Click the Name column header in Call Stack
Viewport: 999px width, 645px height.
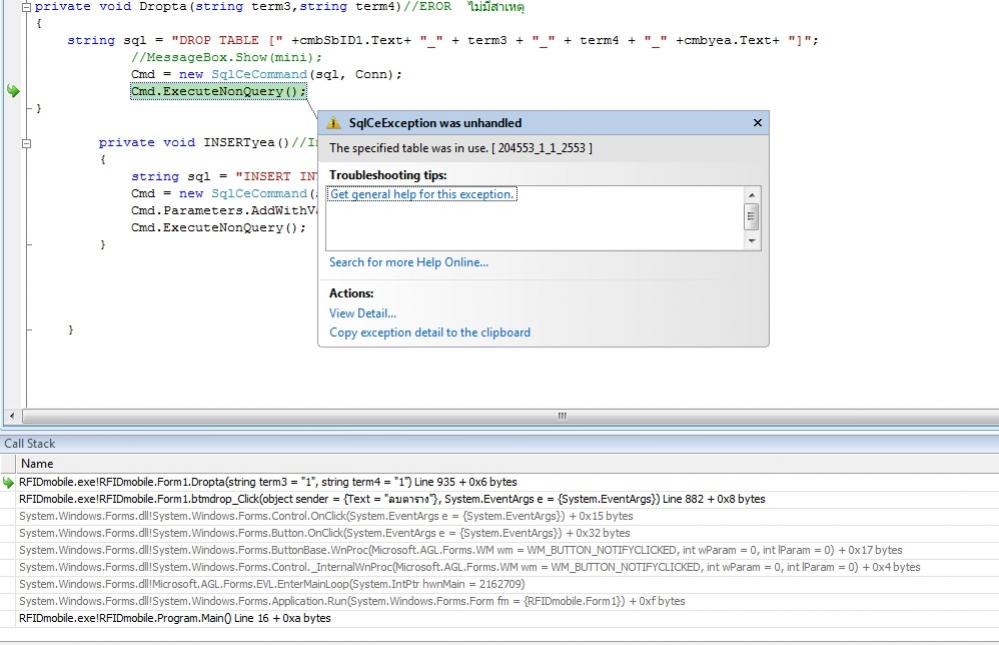point(37,463)
